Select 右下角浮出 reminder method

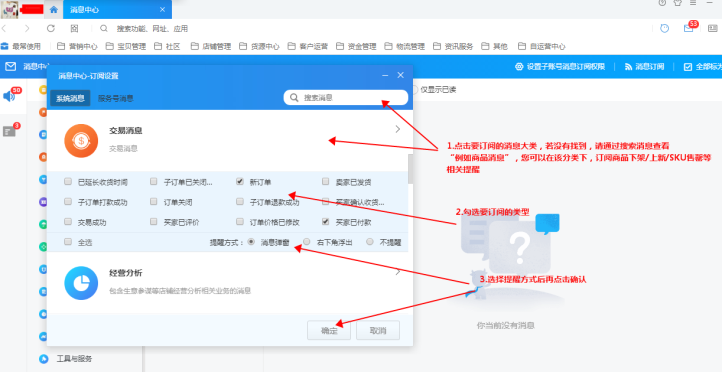click(x=307, y=242)
